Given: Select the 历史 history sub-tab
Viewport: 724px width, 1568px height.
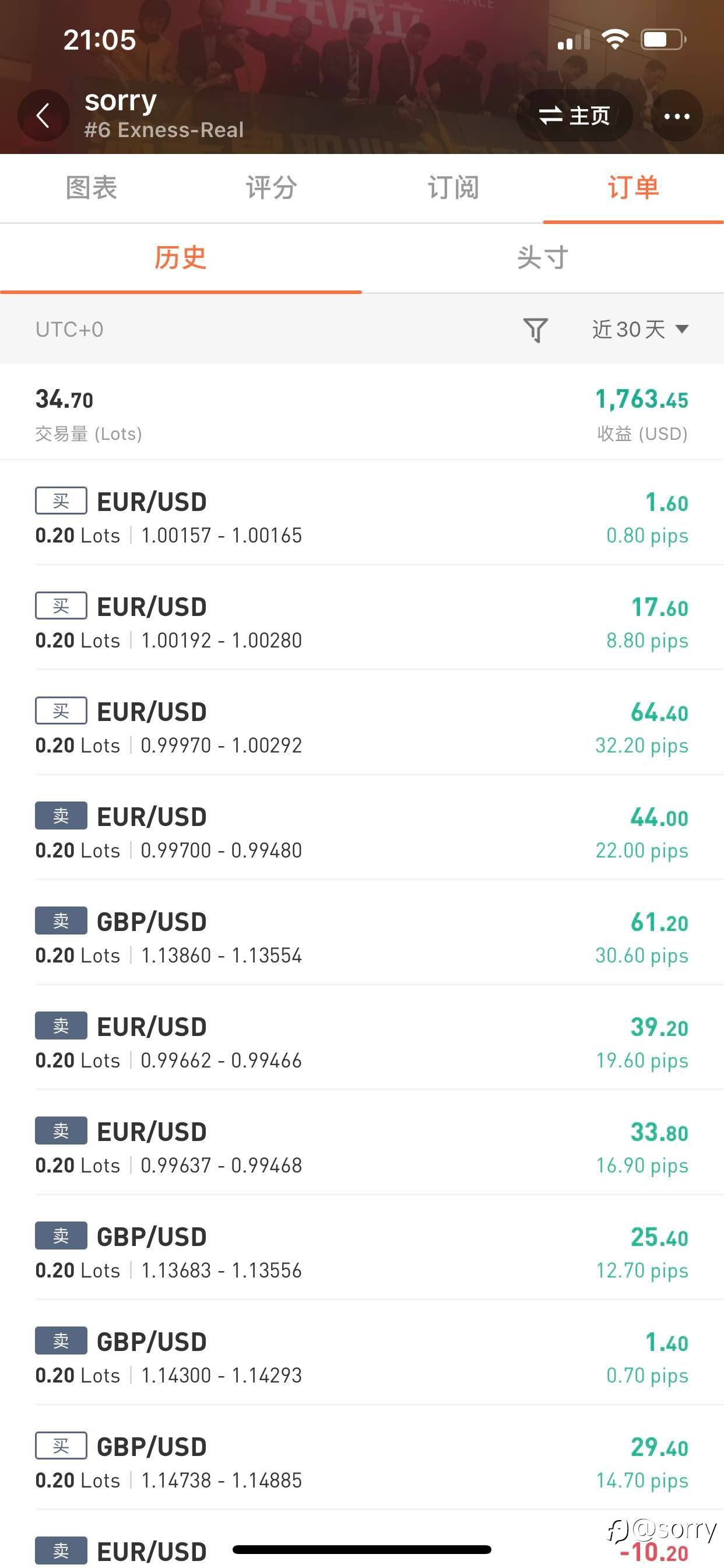Looking at the screenshot, I should [181, 257].
